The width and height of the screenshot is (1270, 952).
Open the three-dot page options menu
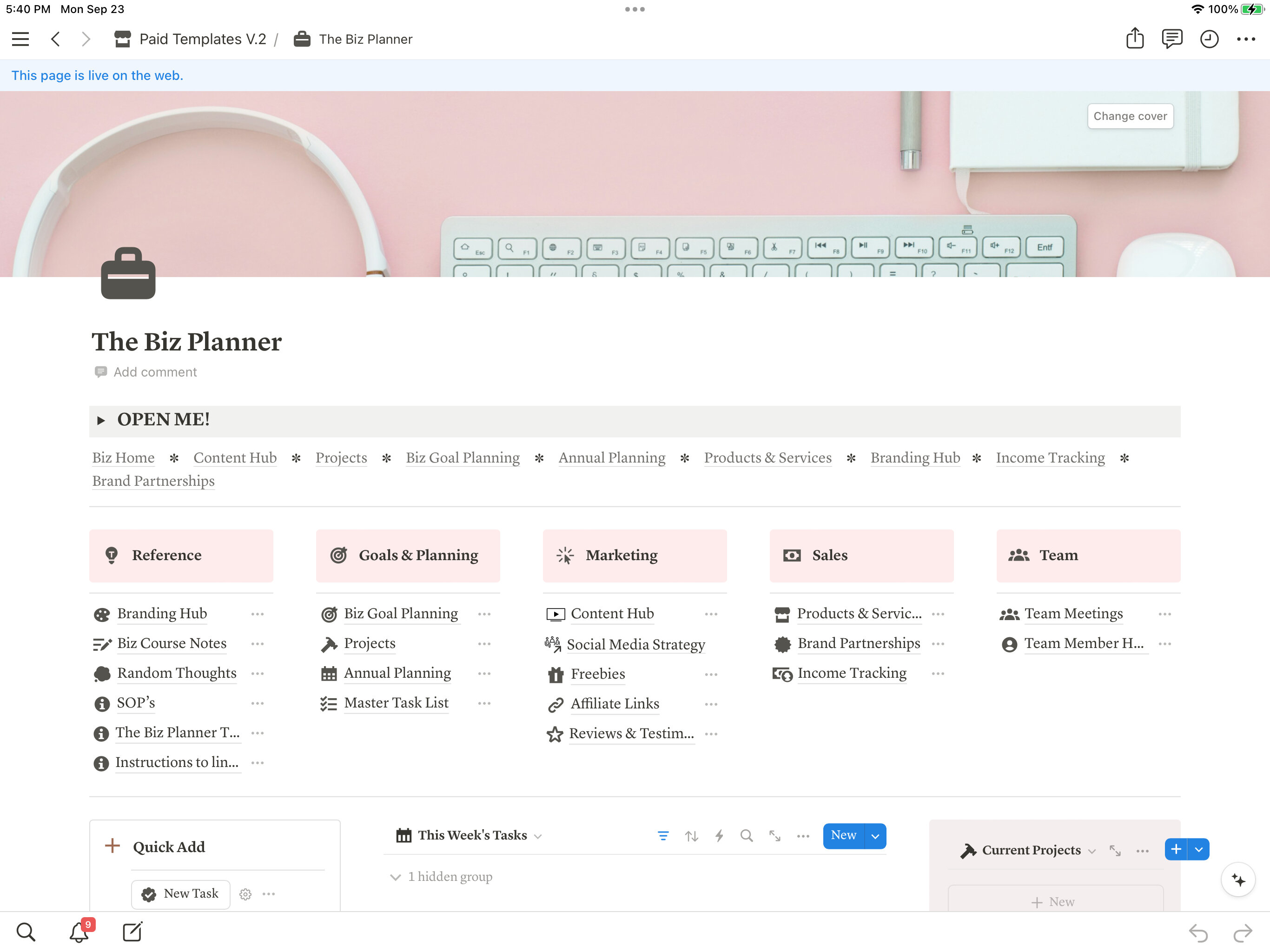tap(1246, 39)
